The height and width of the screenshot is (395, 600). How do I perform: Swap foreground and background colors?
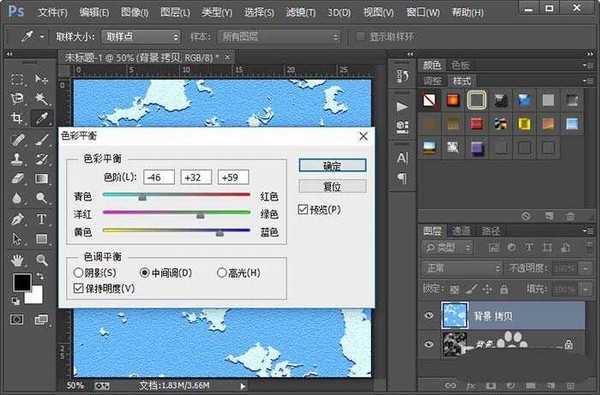40,276
